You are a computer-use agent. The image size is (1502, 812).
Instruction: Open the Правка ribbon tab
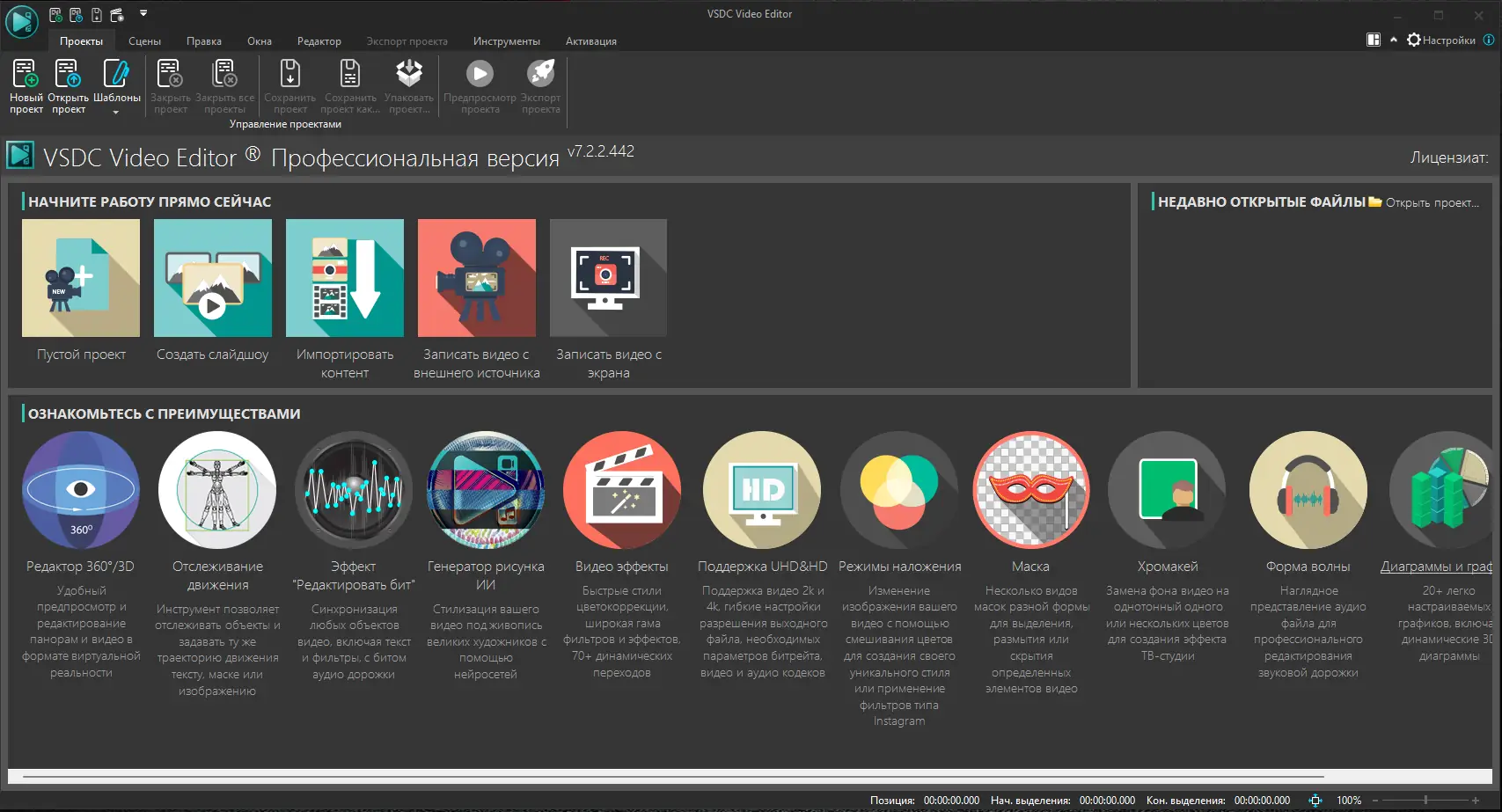pos(204,41)
